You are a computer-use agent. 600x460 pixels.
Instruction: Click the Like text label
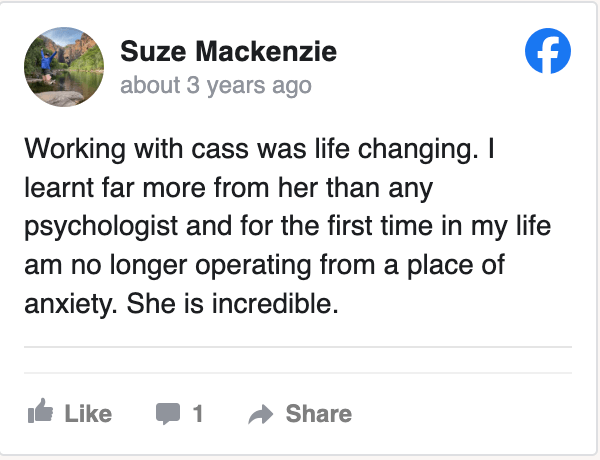88,414
